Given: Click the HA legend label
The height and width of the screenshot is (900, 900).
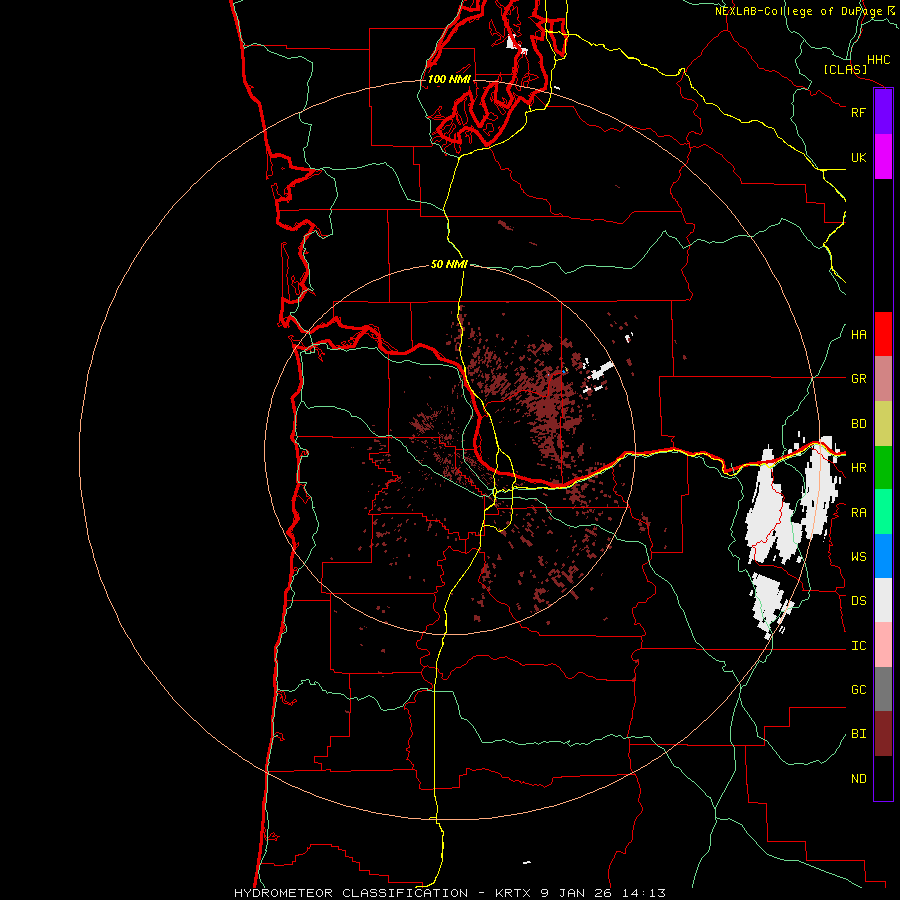Looking at the screenshot, I should tap(858, 335).
